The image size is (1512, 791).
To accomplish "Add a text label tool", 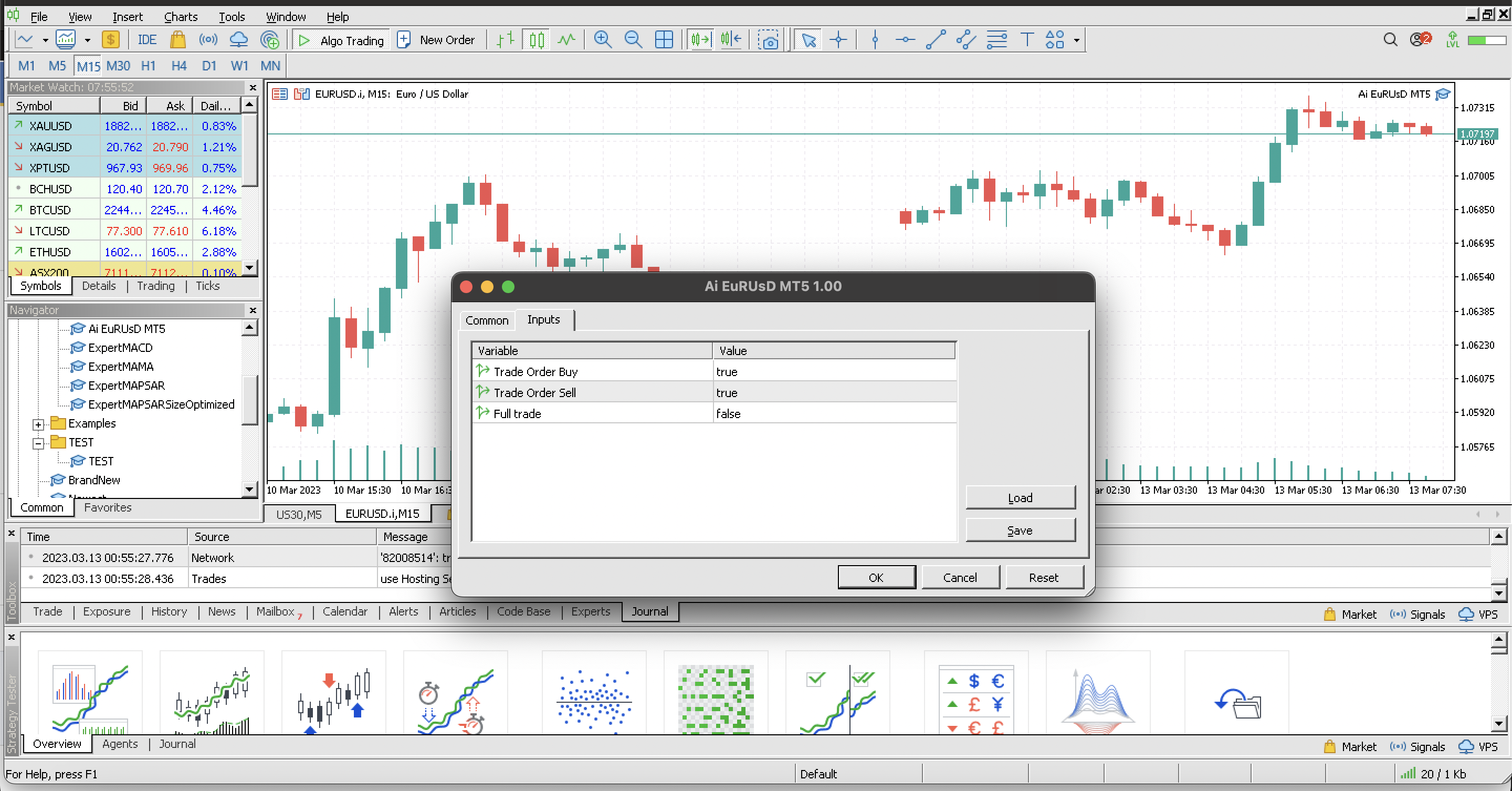I will point(1026,40).
